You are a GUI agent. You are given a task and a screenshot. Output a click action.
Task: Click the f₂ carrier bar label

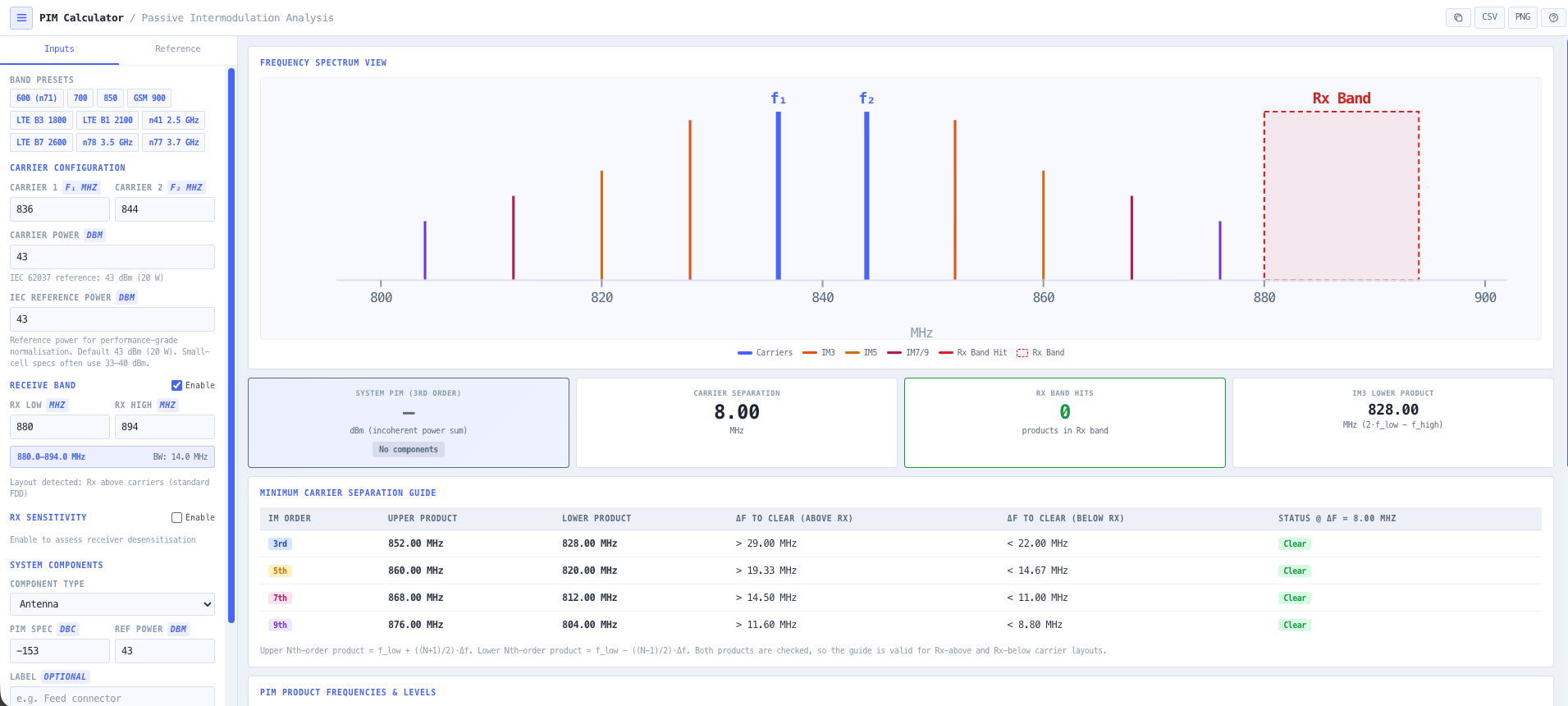pos(866,99)
